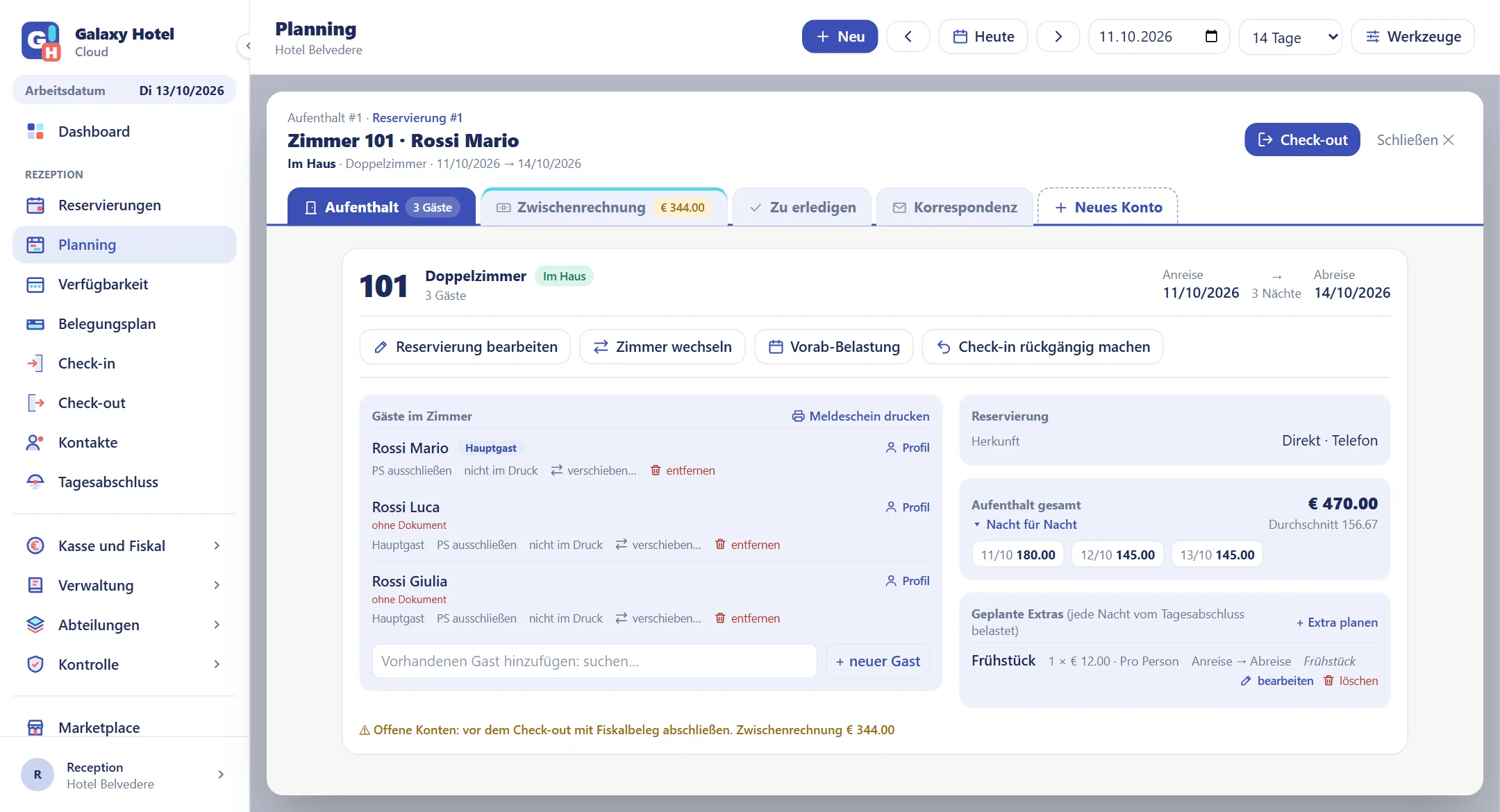Viewport: 1500px width, 812px height.
Task: Open Check-out in the sidebar
Action: [124, 403]
